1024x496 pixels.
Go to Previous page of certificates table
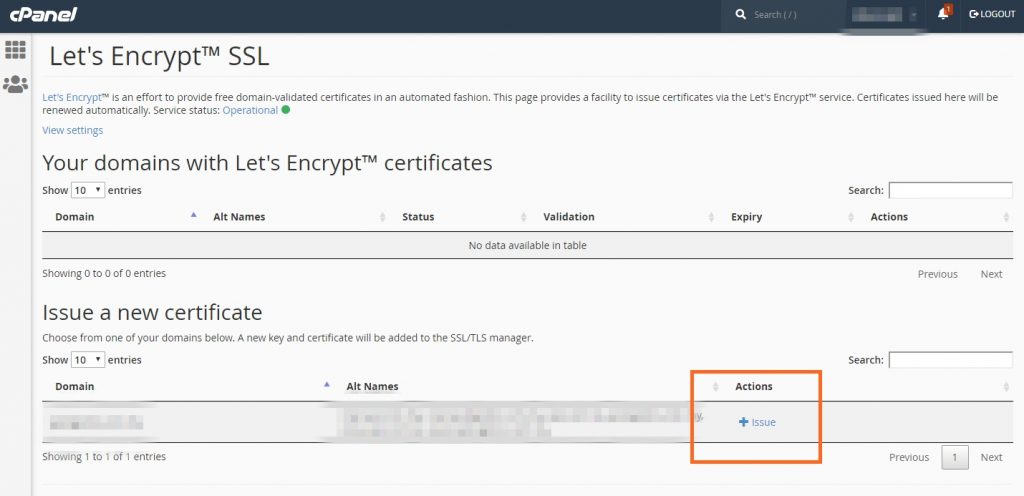938,274
